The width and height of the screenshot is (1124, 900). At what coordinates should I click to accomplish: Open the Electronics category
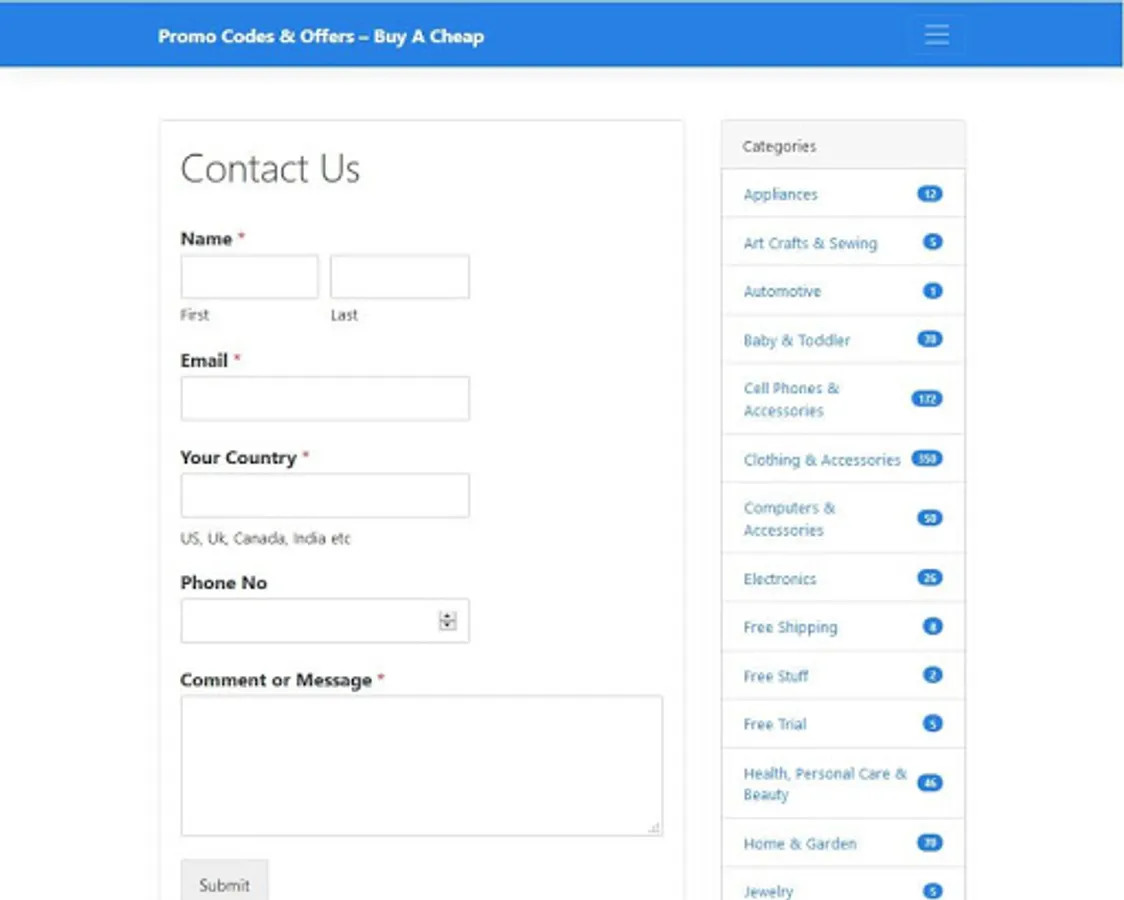779,579
